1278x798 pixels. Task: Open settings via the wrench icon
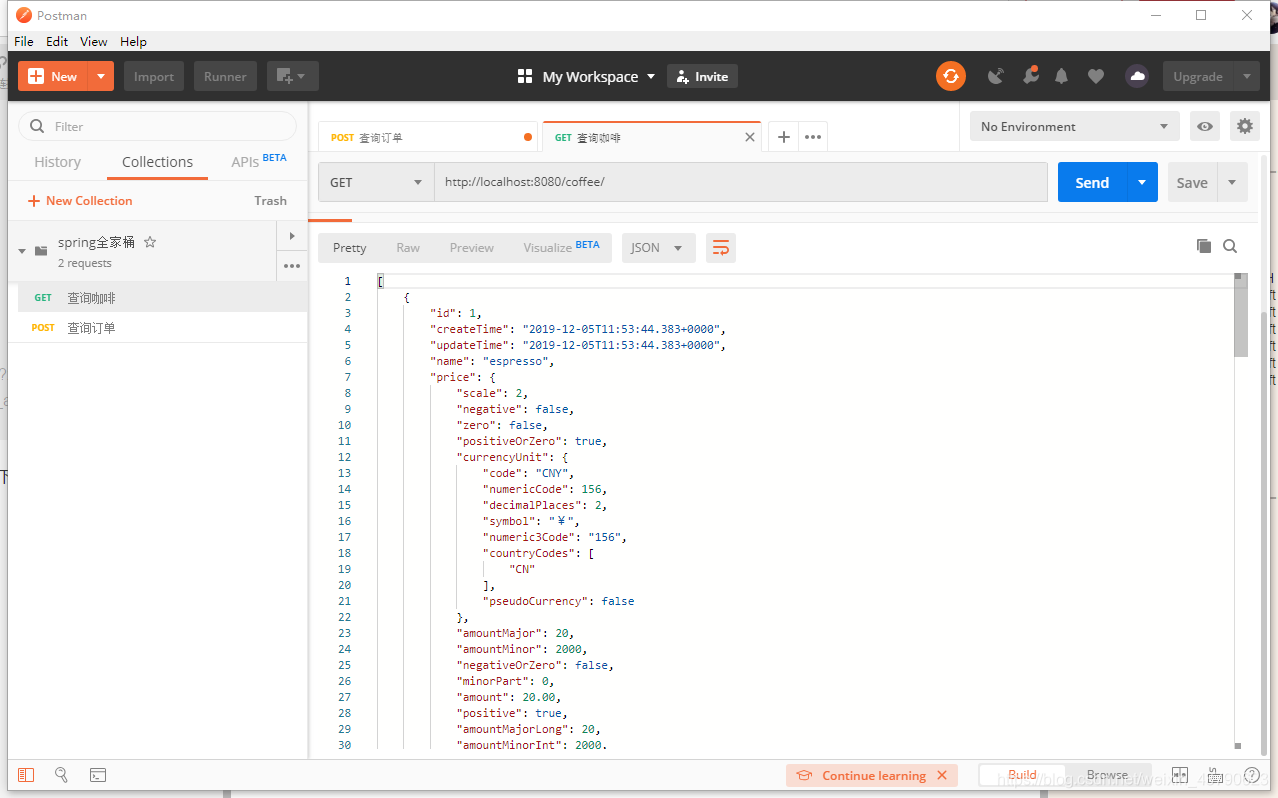(x=1030, y=76)
